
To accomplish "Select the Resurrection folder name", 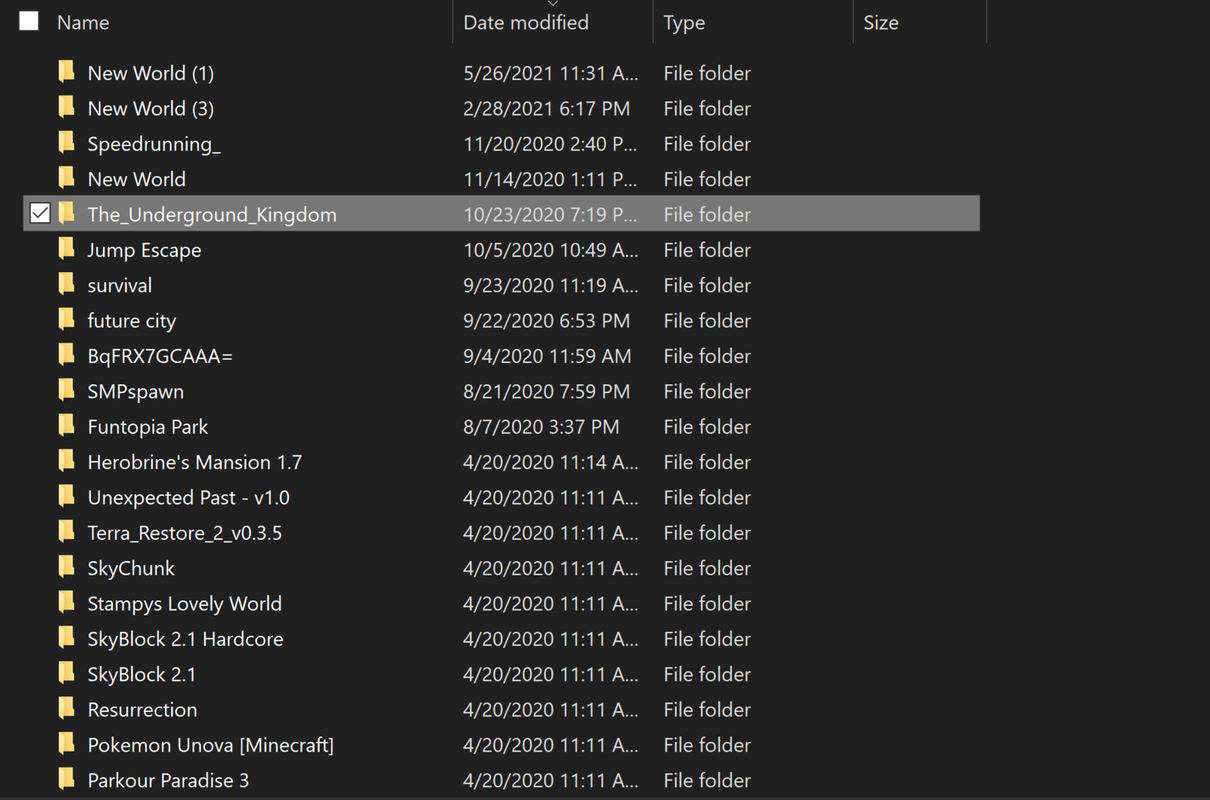I will [142, 710].
